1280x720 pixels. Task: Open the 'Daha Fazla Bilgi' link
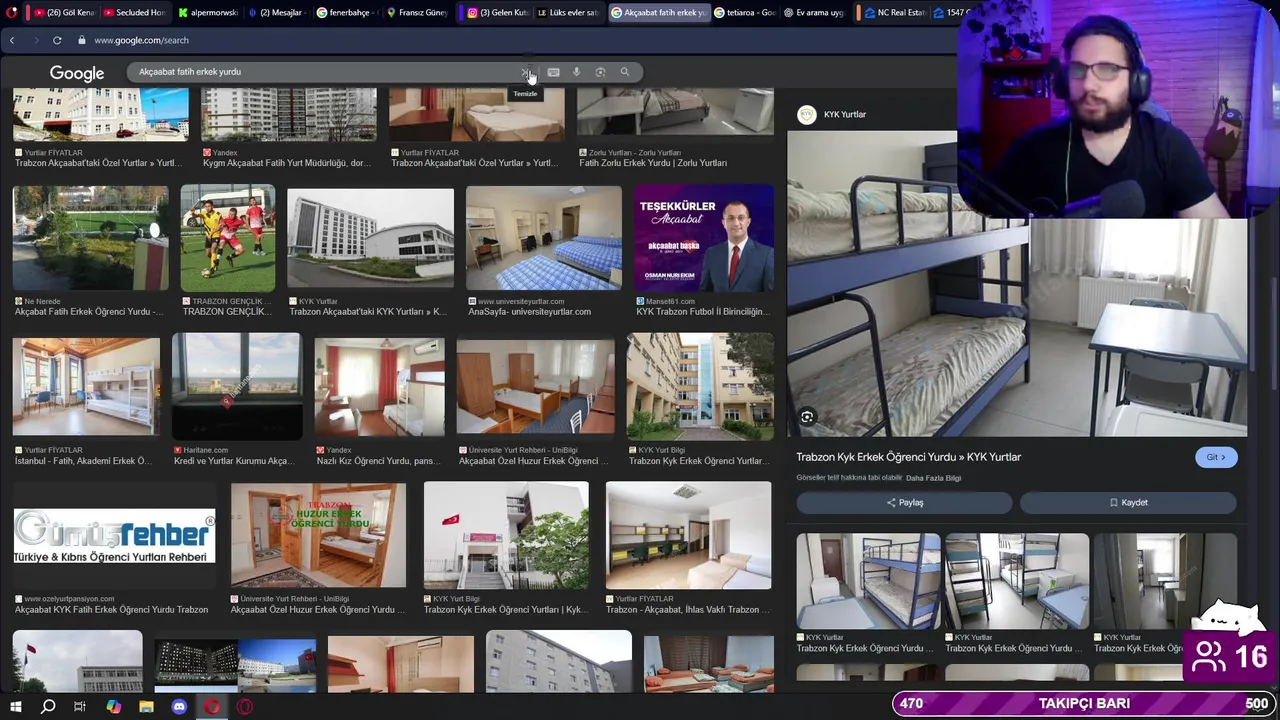(933, 478)
